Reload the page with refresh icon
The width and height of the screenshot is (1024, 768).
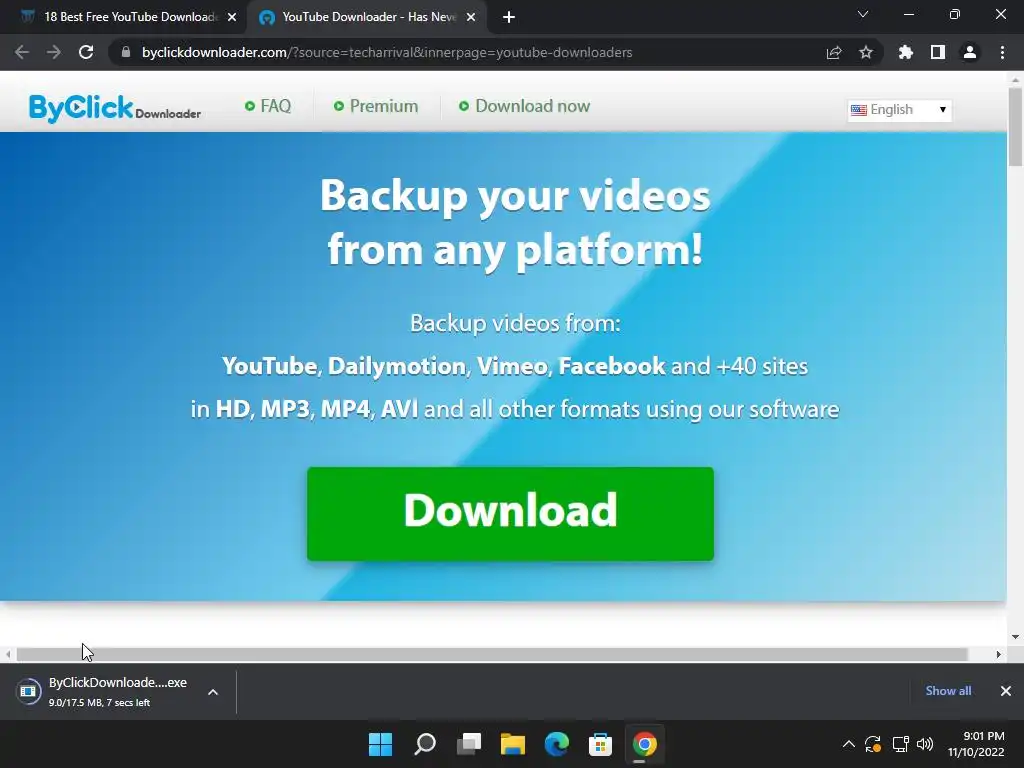point(86,52)
